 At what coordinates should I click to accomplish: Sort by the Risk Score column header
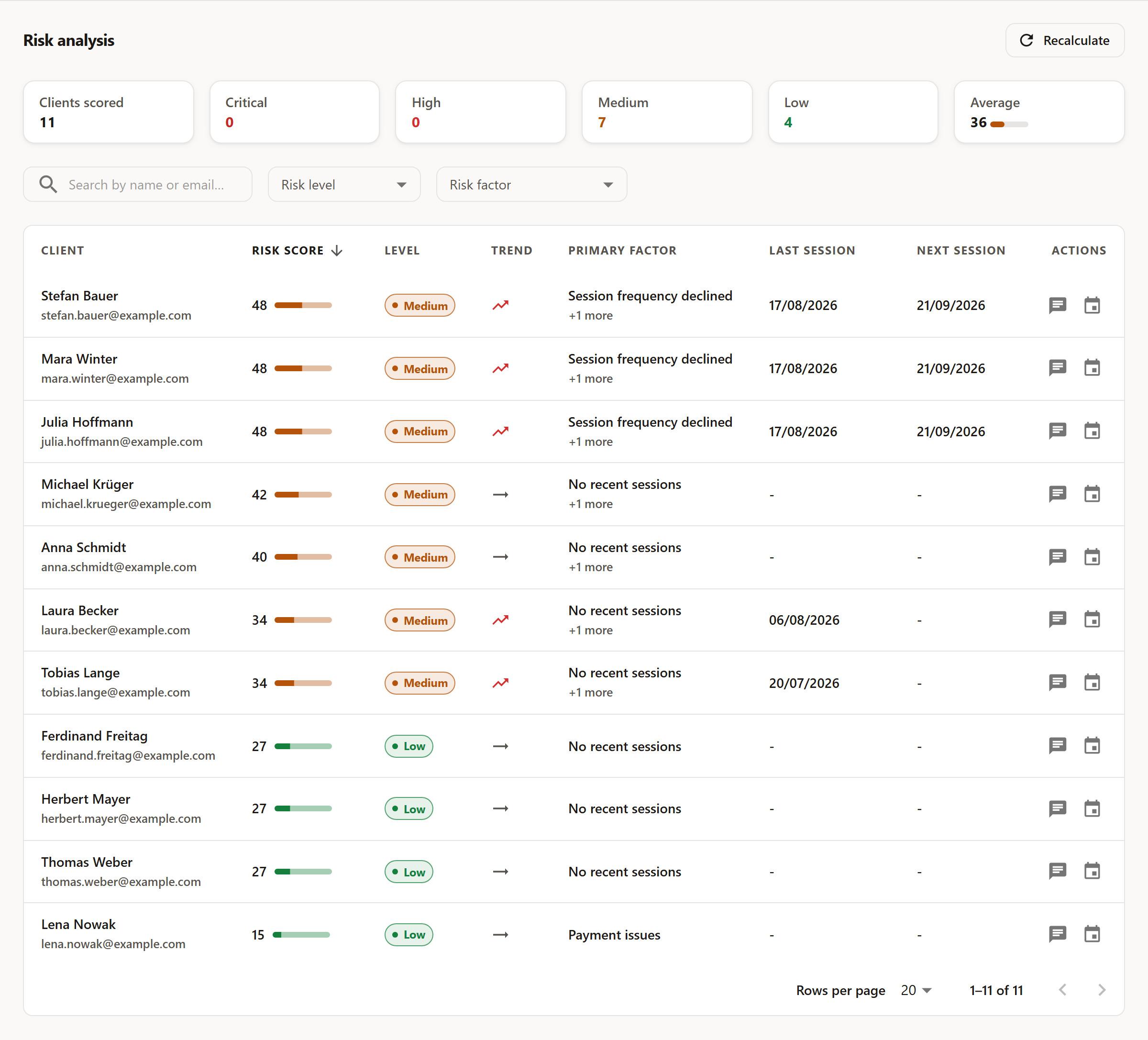tap(297, 251)
